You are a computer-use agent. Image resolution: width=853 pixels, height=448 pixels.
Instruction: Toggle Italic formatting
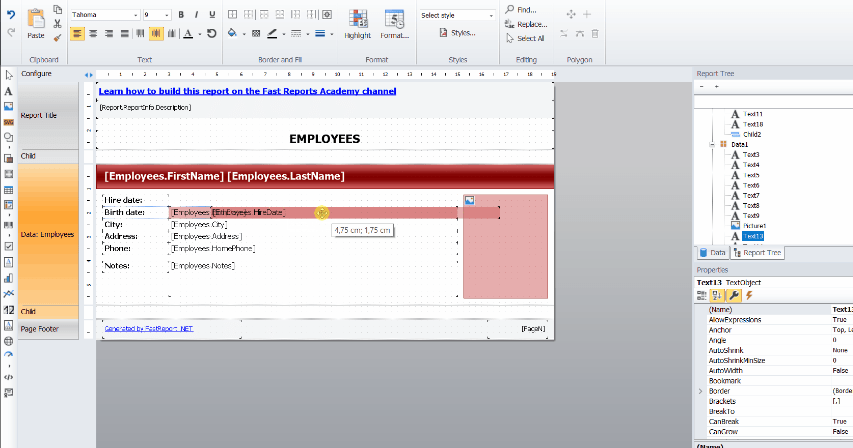coord(196,15)
